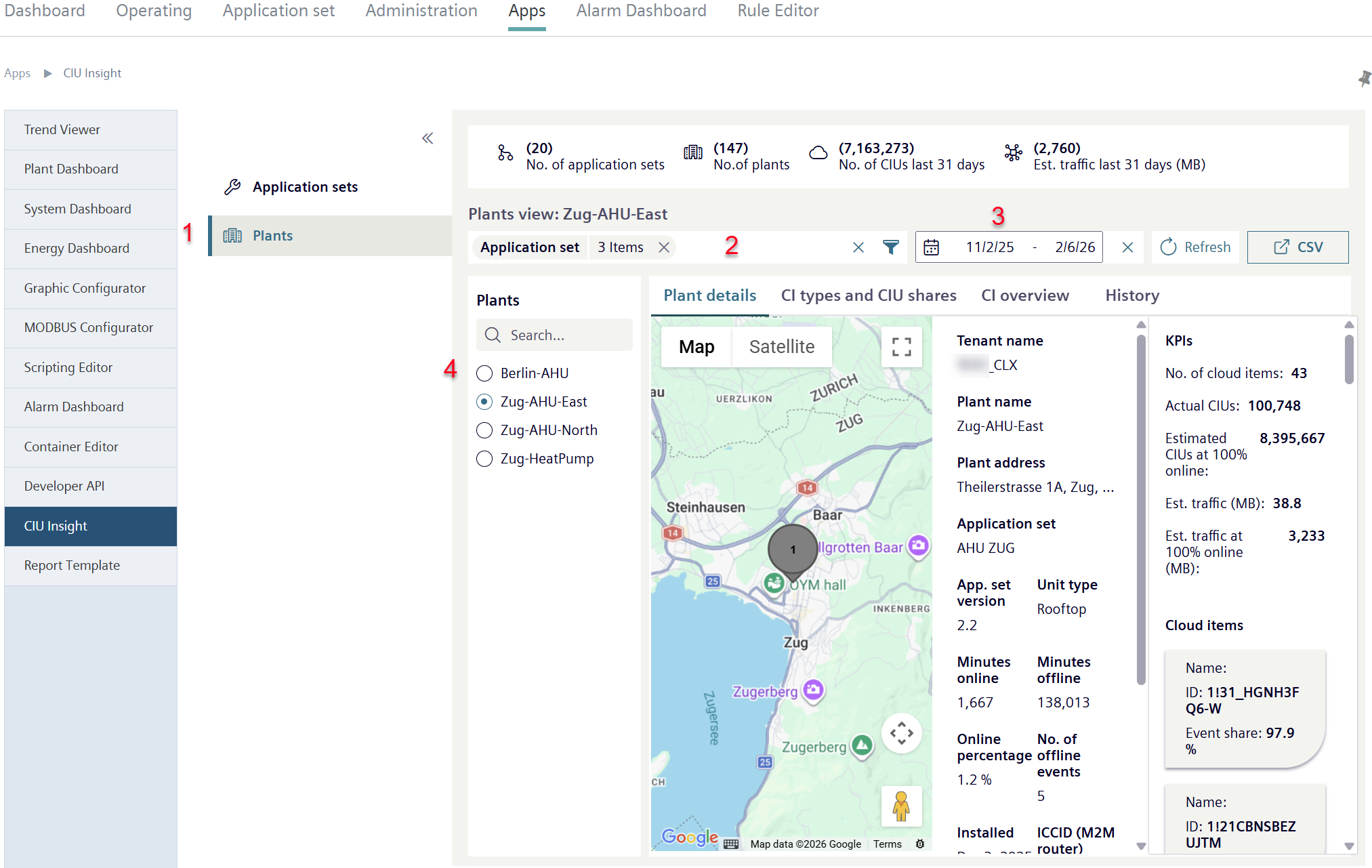The image size is (1372, 868).
Task: Click the Refresh button
Action: tap(1195, 247)
